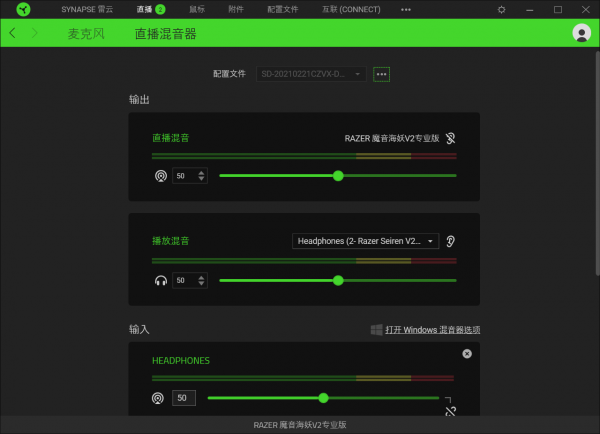The height and width of the screenshot is (434, 600).
Task: Open the SYNAPSE 雷云 tab
Action: click(87, 9)
